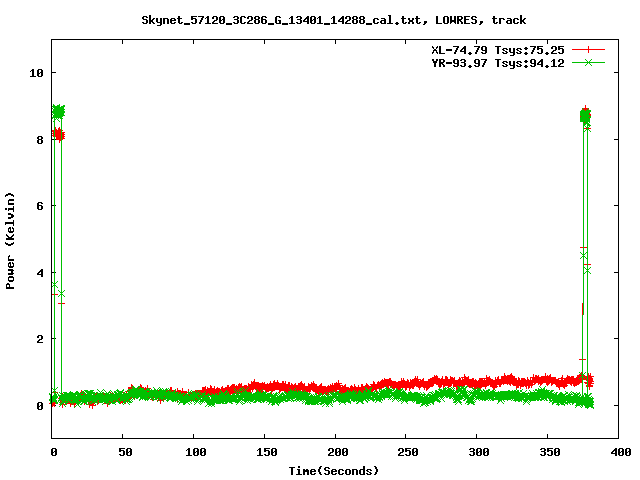The height and width of the screenshot is (480, 640).
Task: Click y-axis tick label 4
Action: pyautogui.click(x=40, y=273)
